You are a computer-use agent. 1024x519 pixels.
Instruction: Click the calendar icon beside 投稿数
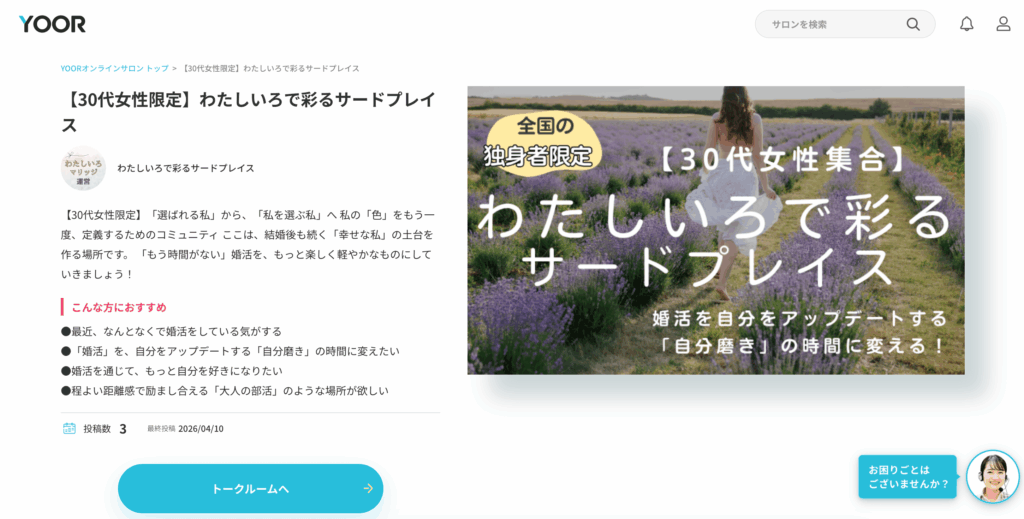click(69, 428)
